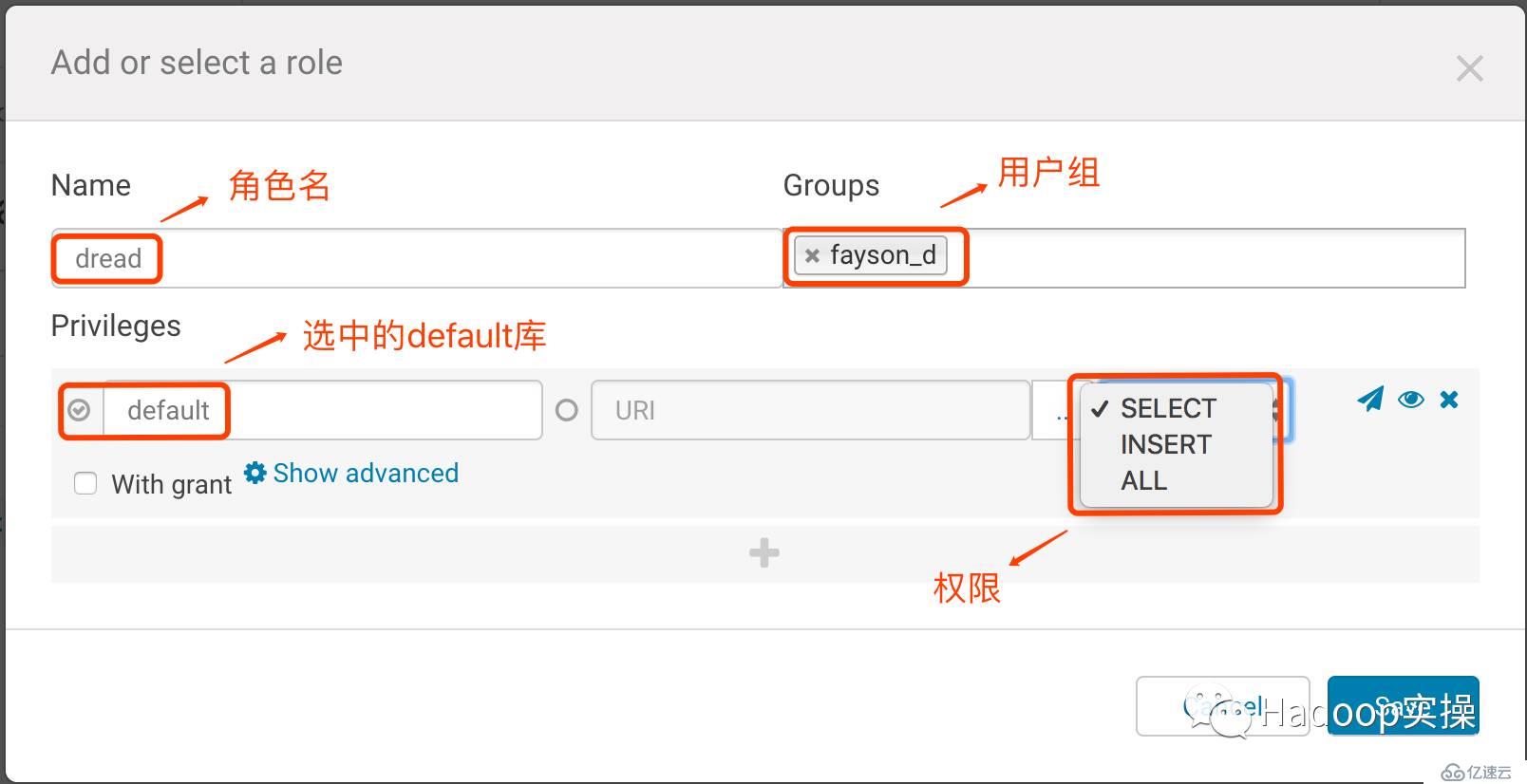The image size is (1527, 784).
Task: Focus the URI text field
Action: [x=809, y=410]
